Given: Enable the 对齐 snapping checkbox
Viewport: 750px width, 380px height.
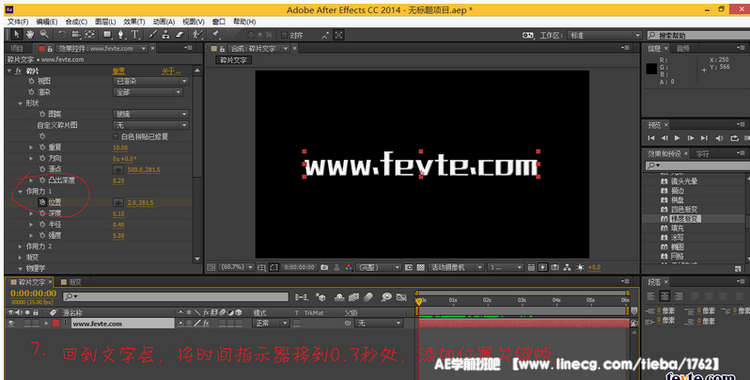Looking at the screenshot, I should tap(284, 35).
